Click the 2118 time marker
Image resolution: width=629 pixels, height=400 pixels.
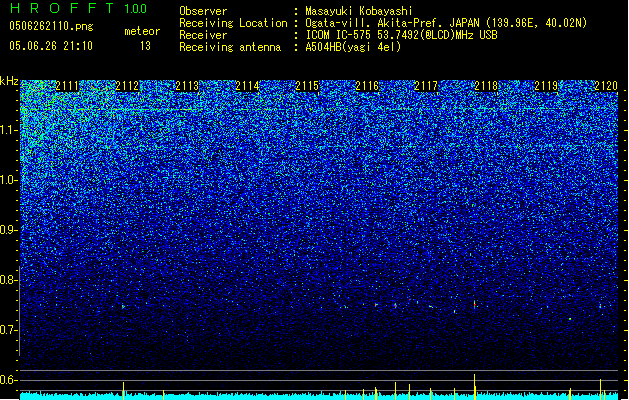[486, 86]
